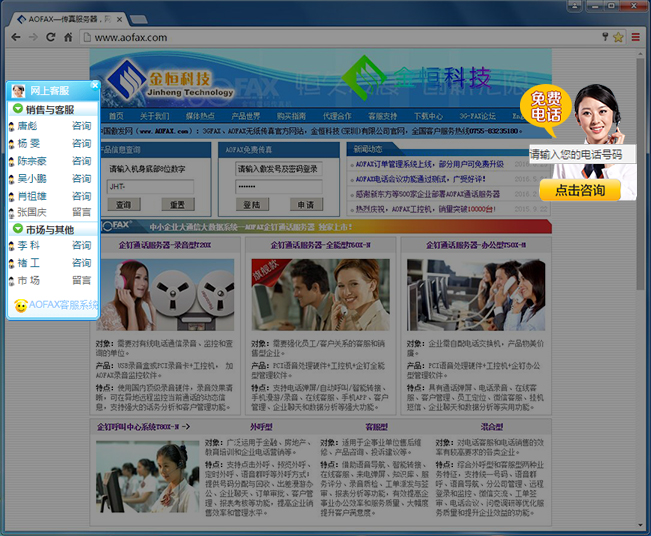
Task: Click 留言 next to 张国庆
Action: [81, 212]
